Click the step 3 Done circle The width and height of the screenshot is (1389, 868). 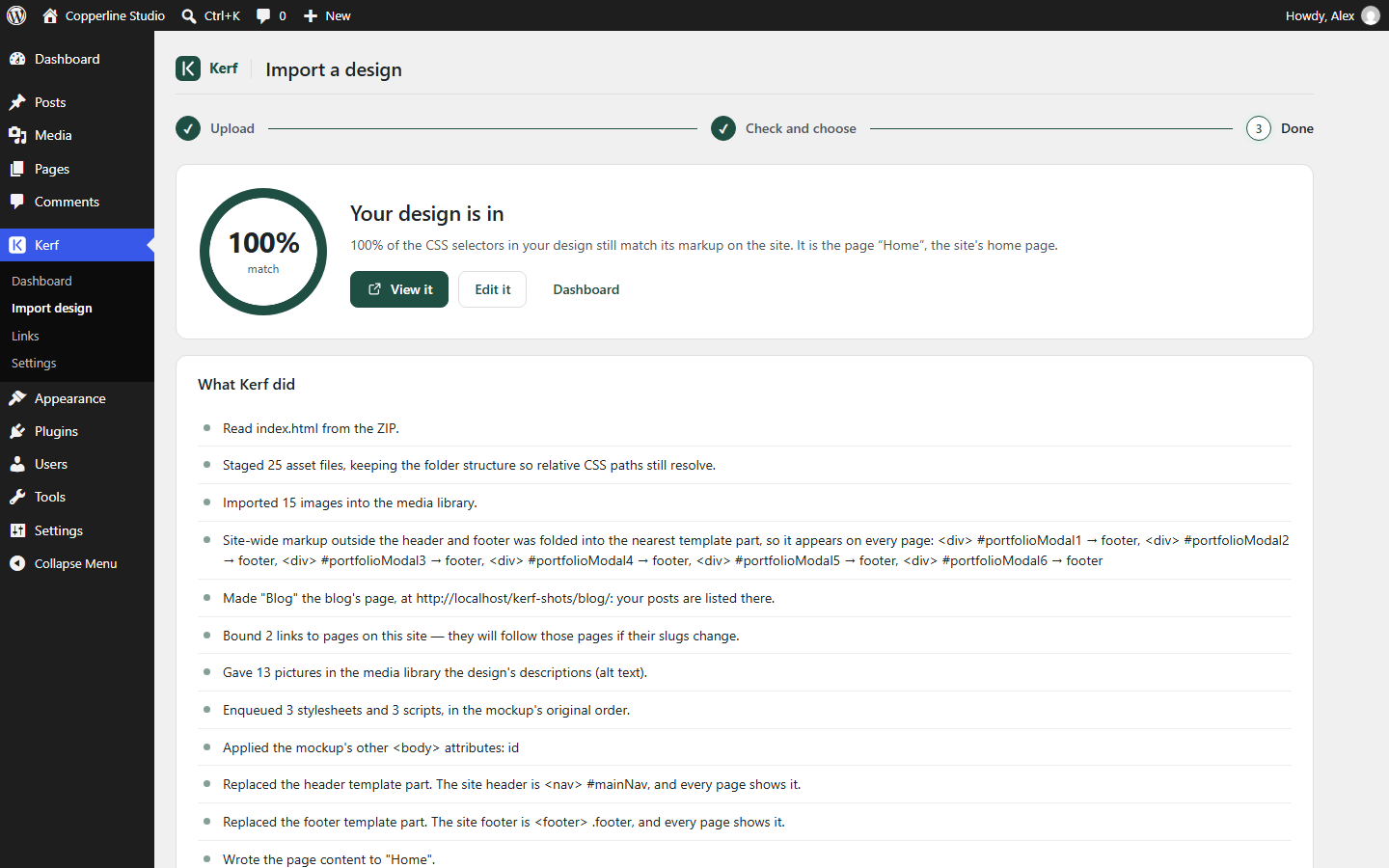1259,128
